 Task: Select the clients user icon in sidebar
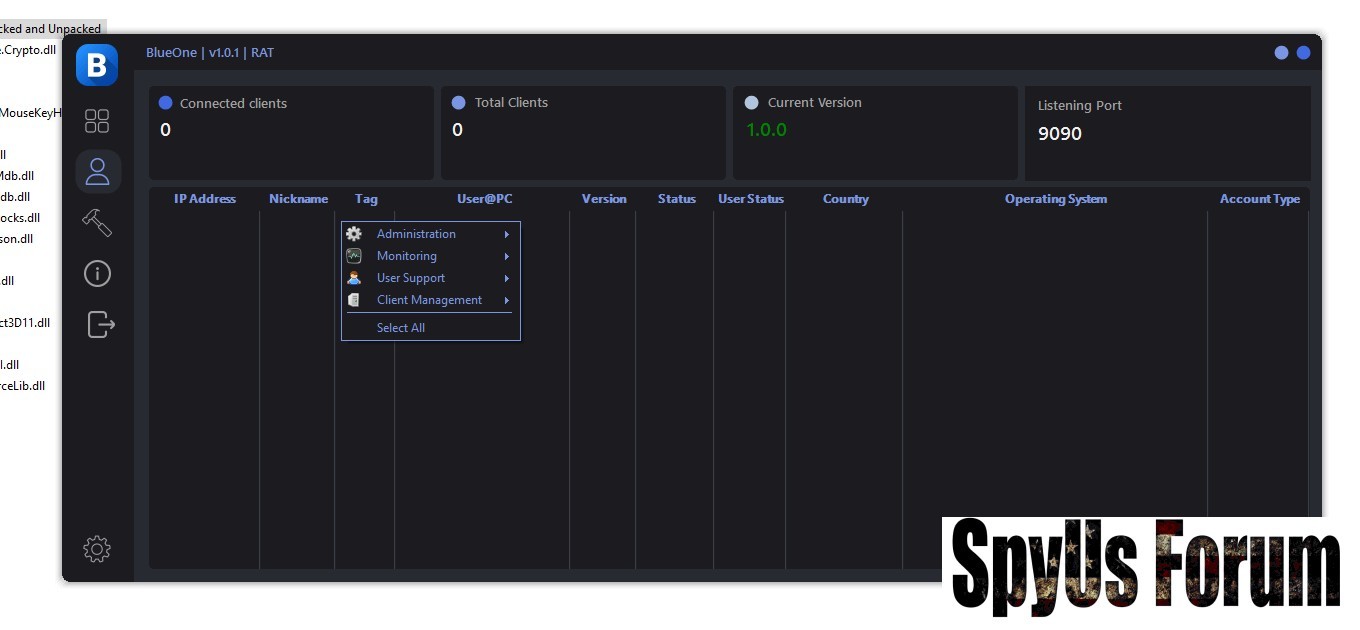[x=97, y=171]
